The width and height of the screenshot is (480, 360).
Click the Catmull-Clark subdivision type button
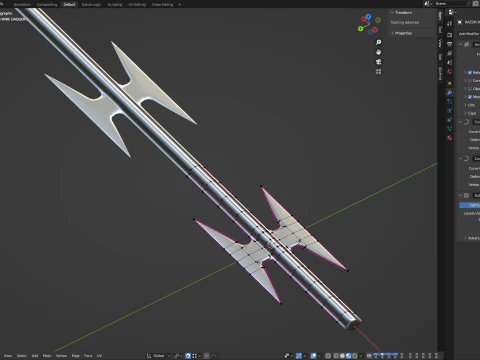pos(470,205)
